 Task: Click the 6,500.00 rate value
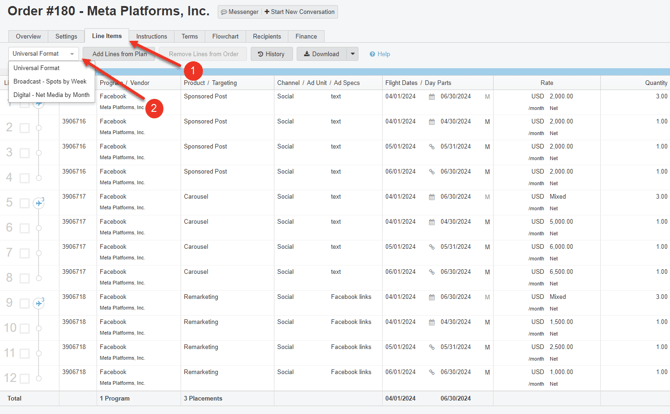coord(561,272)
